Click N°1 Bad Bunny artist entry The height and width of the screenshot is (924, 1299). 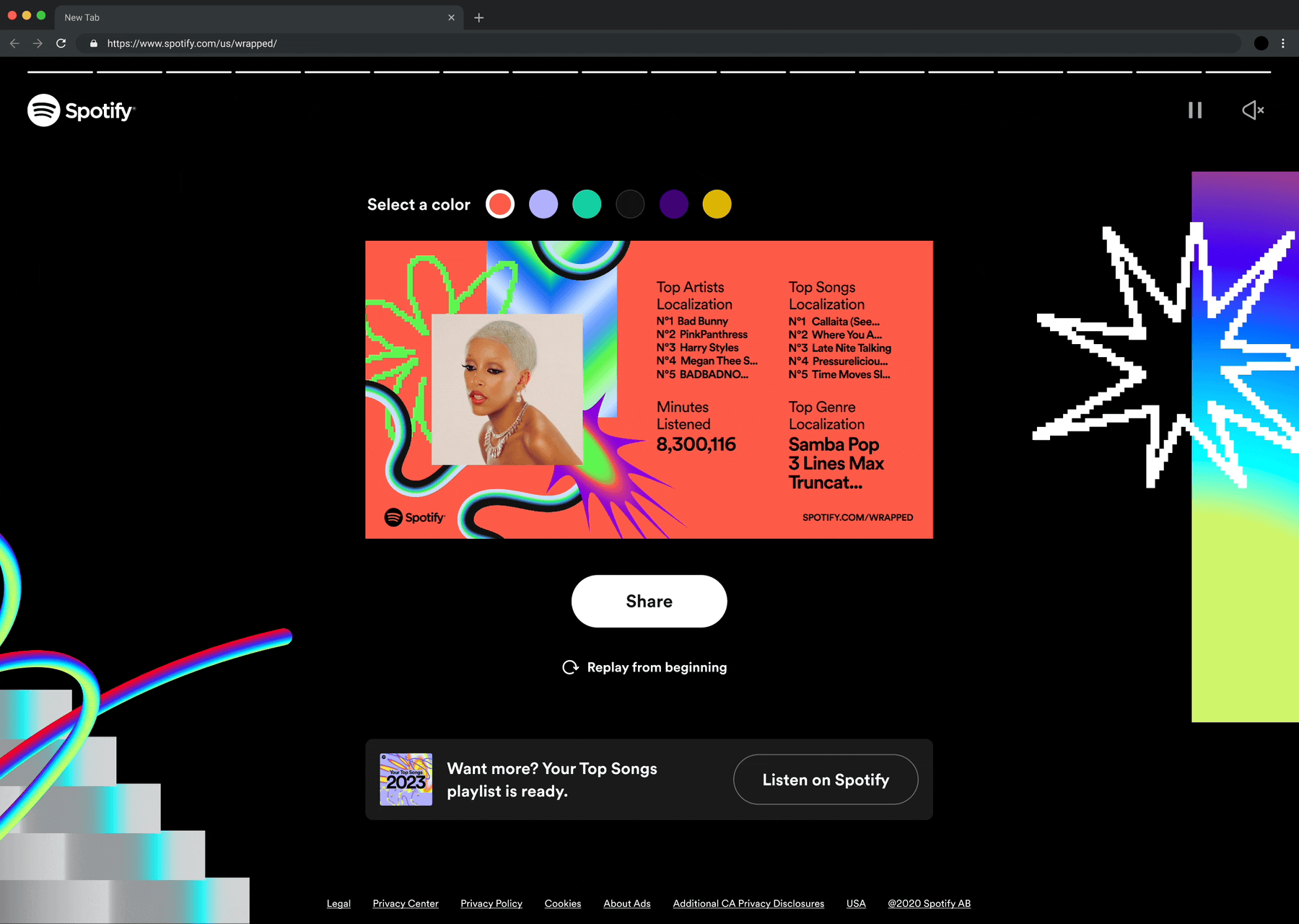tap(692, 321)
